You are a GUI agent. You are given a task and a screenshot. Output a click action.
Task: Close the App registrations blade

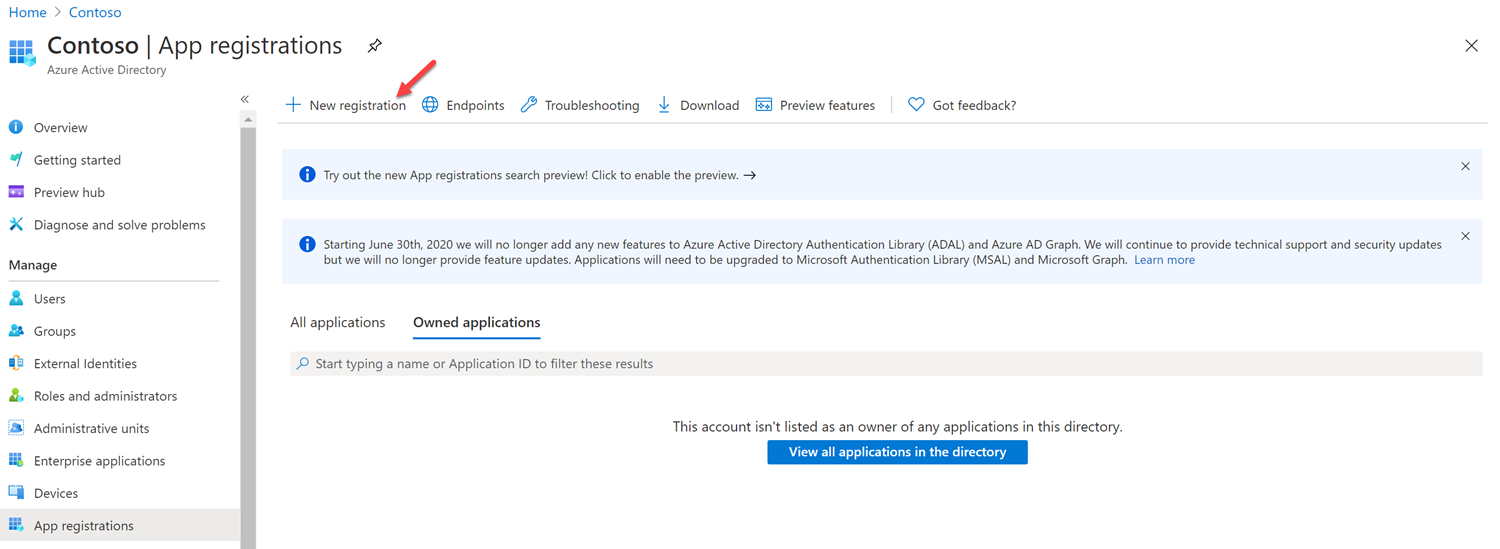[x=1471, y=46]
